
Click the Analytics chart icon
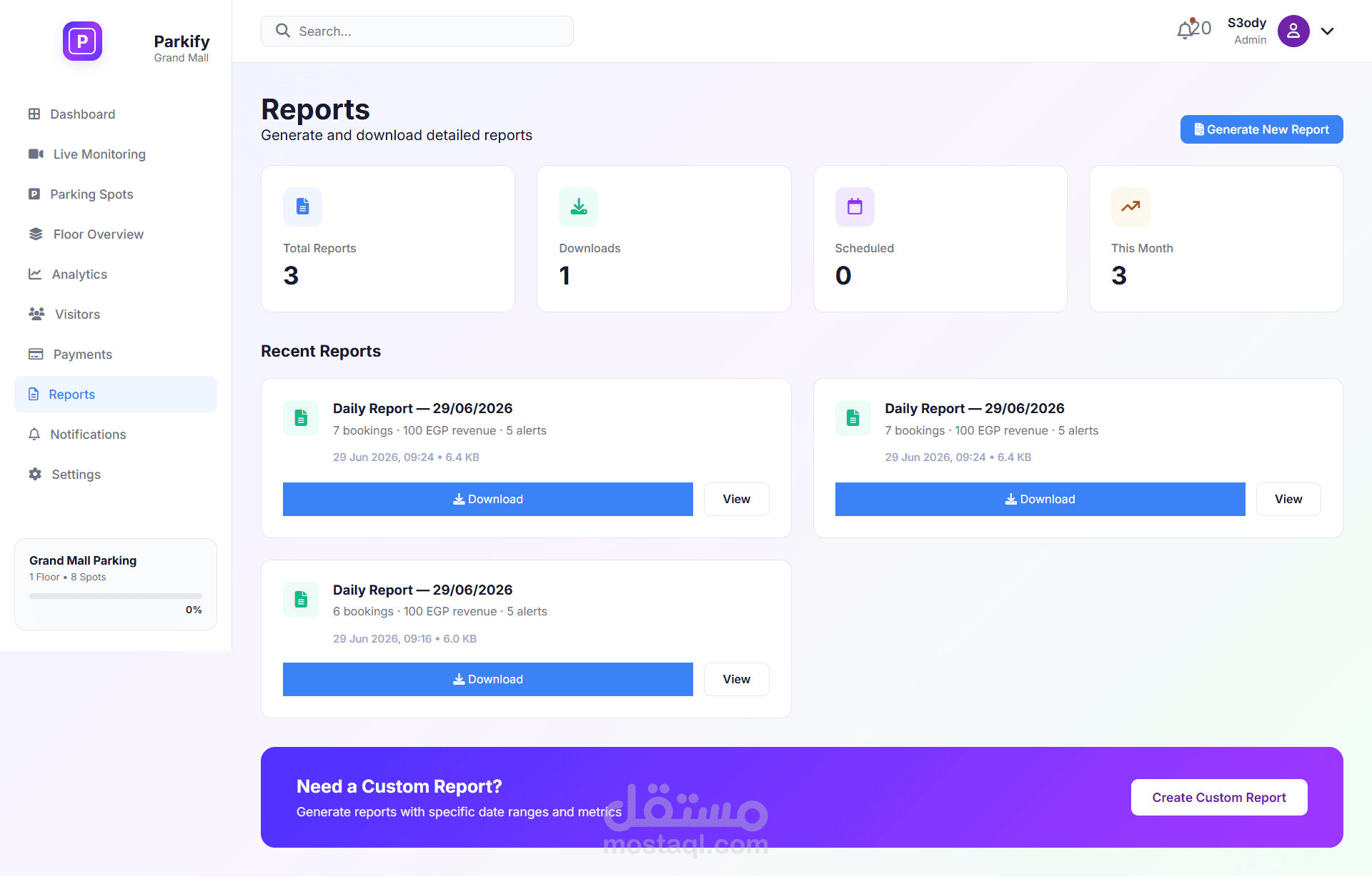(35, 274)
